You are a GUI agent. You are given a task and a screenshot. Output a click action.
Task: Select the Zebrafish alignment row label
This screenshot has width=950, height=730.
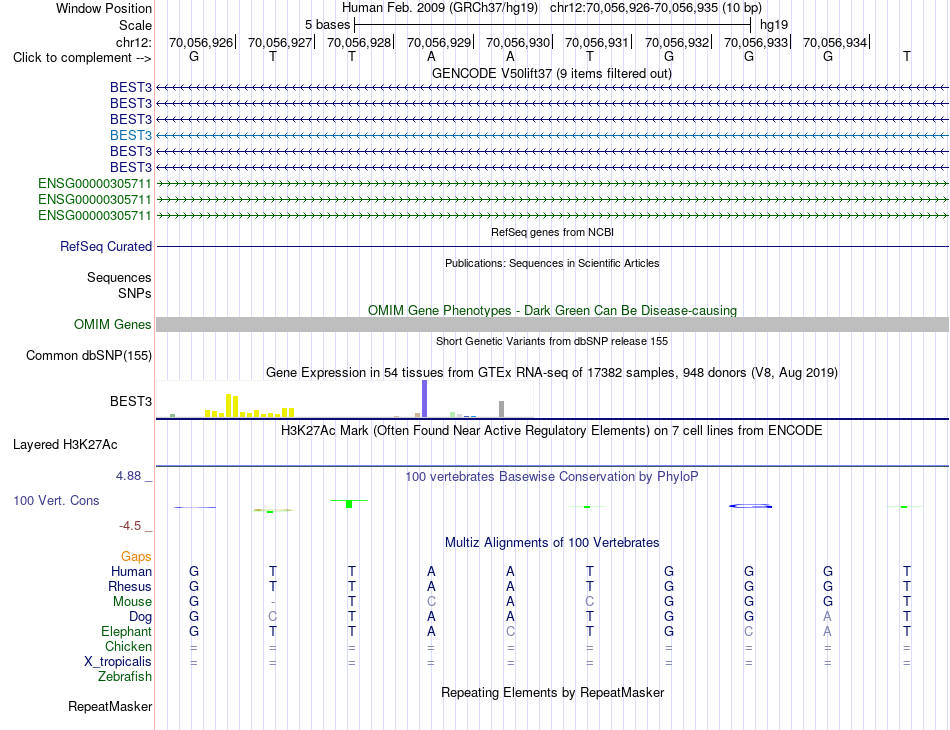click(125, 676)
